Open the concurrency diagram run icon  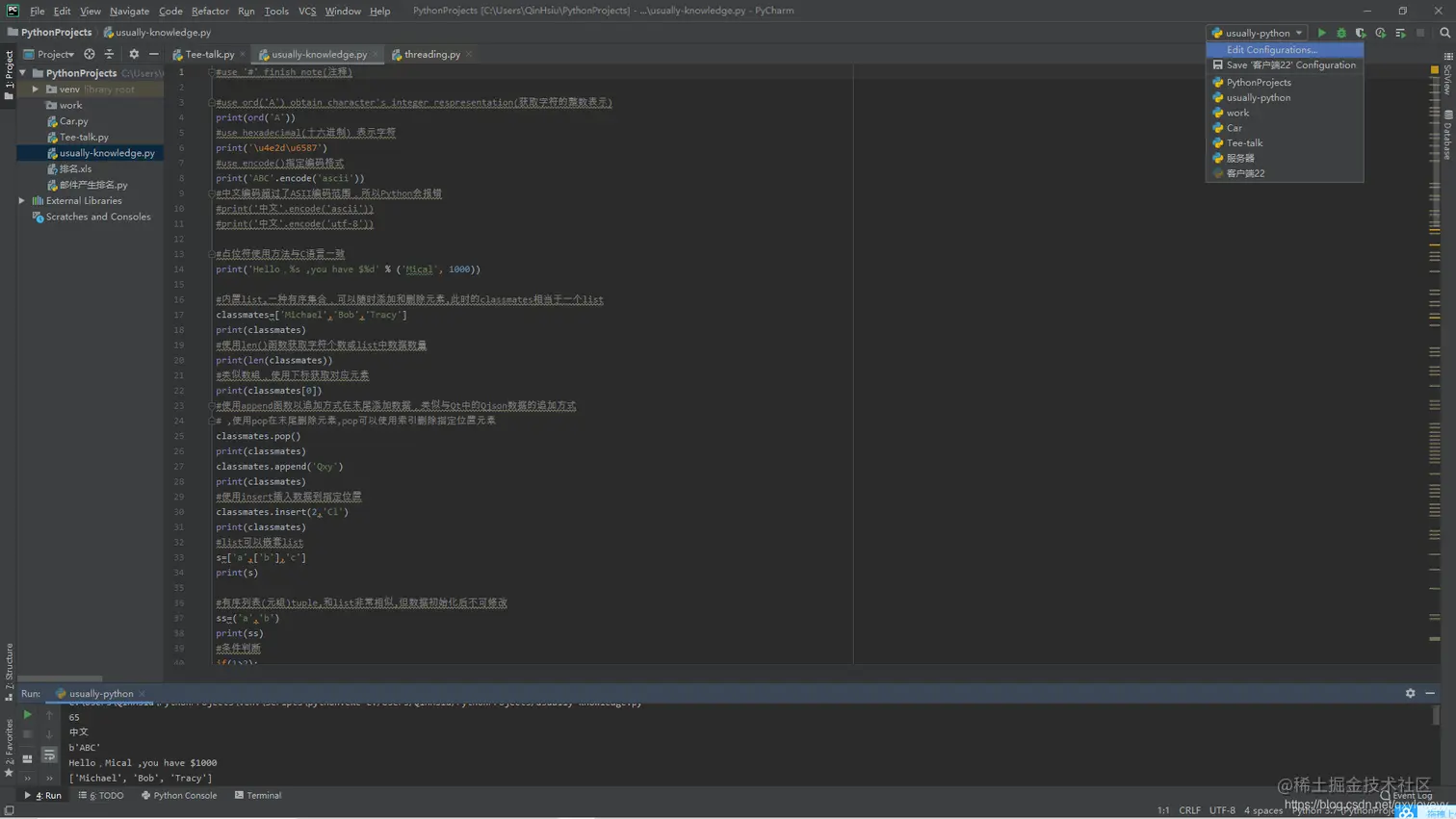tap(1400, 33)
